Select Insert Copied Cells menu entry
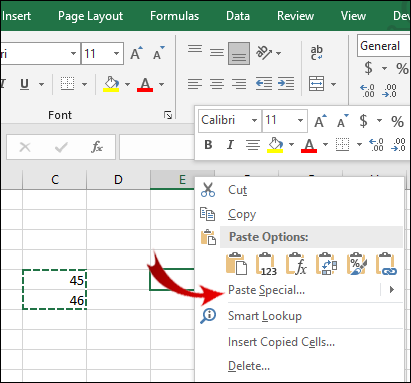 281,342
